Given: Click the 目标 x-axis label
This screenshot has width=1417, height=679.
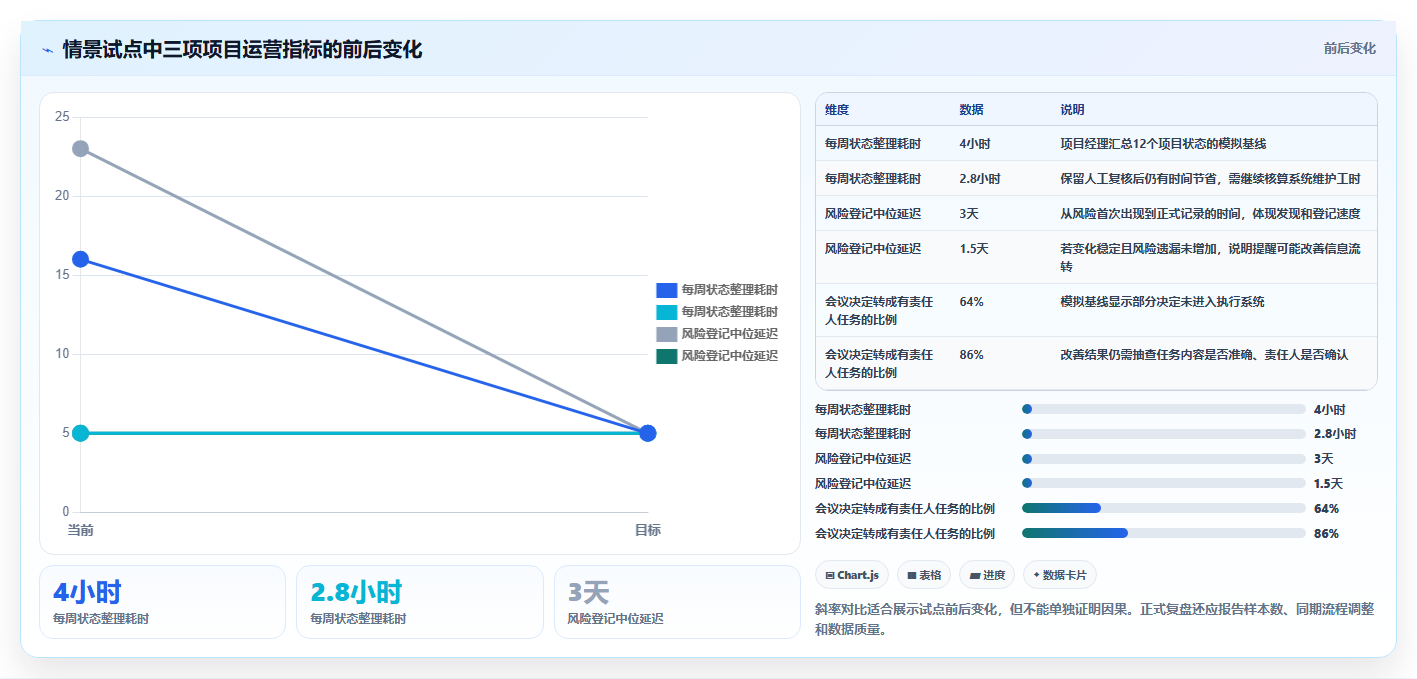Looking at the screenshot, I should (x=647, y=530).
